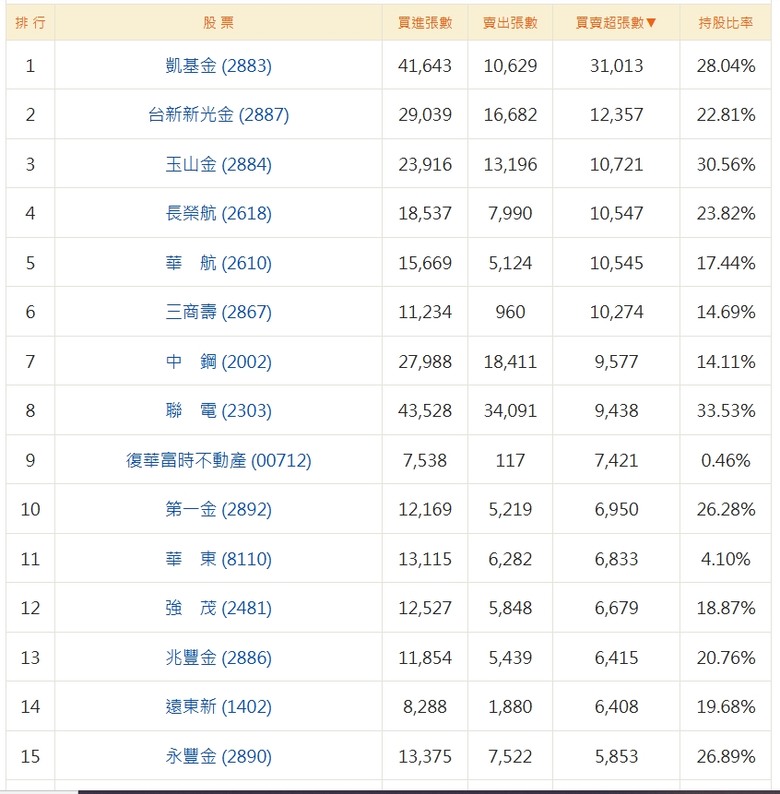Open the 復華富時不動產 (00712) link

click(x=218, y=460)
